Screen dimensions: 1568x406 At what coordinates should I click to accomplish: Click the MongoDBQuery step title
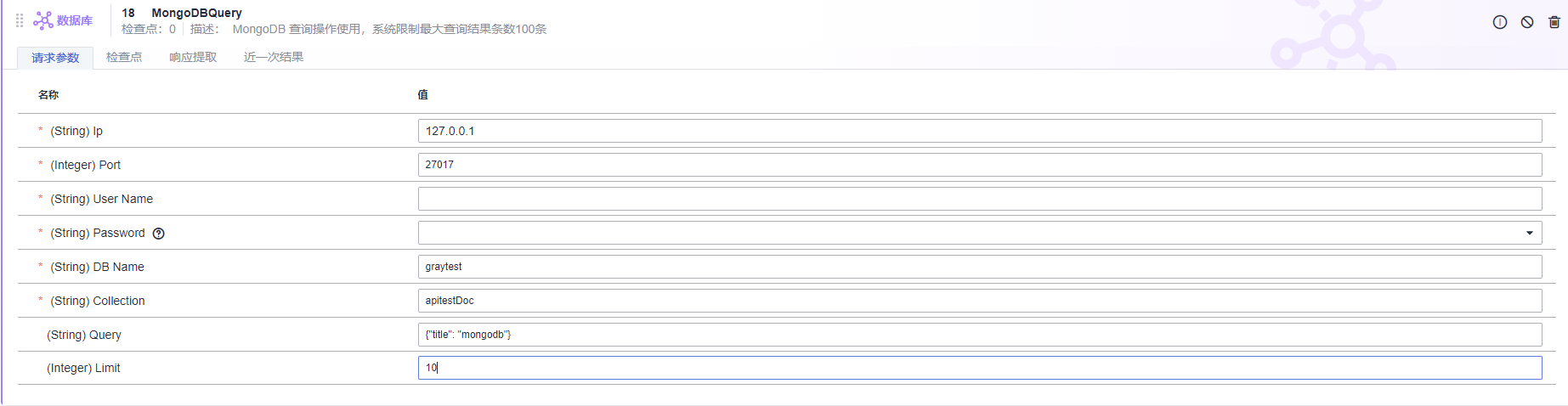pyautogui.click(x=196, y=13)
